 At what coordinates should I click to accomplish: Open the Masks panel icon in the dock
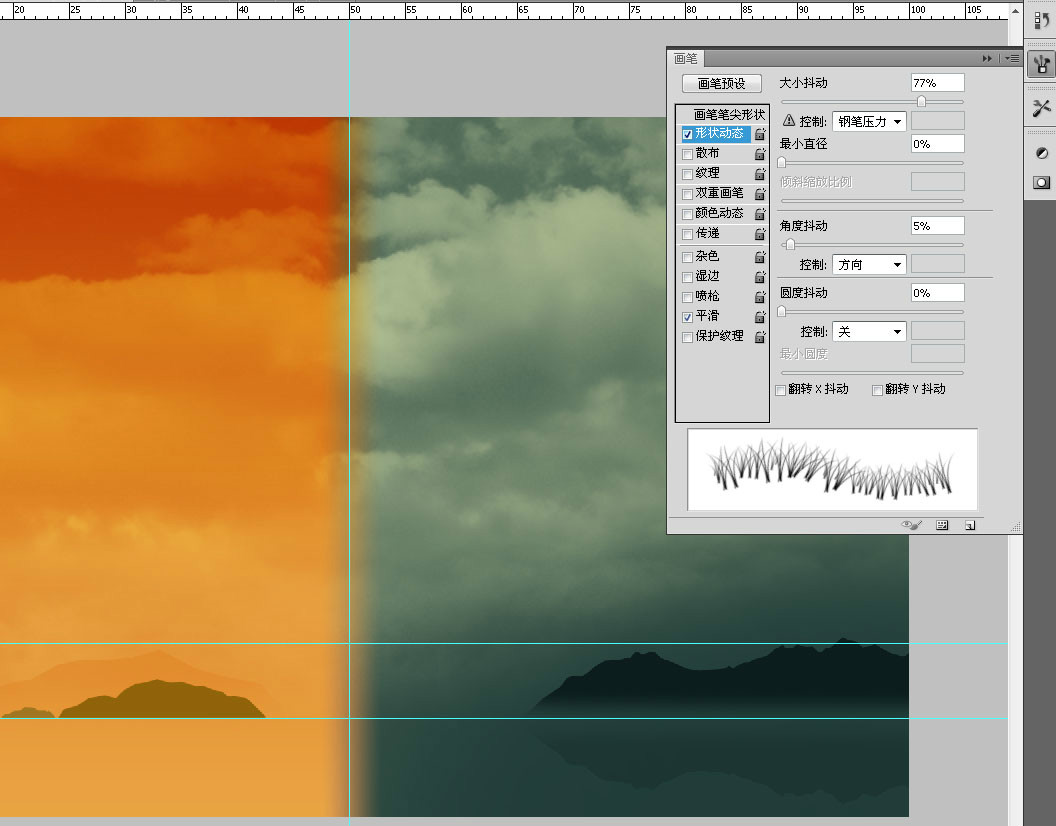pos(1041,183)
